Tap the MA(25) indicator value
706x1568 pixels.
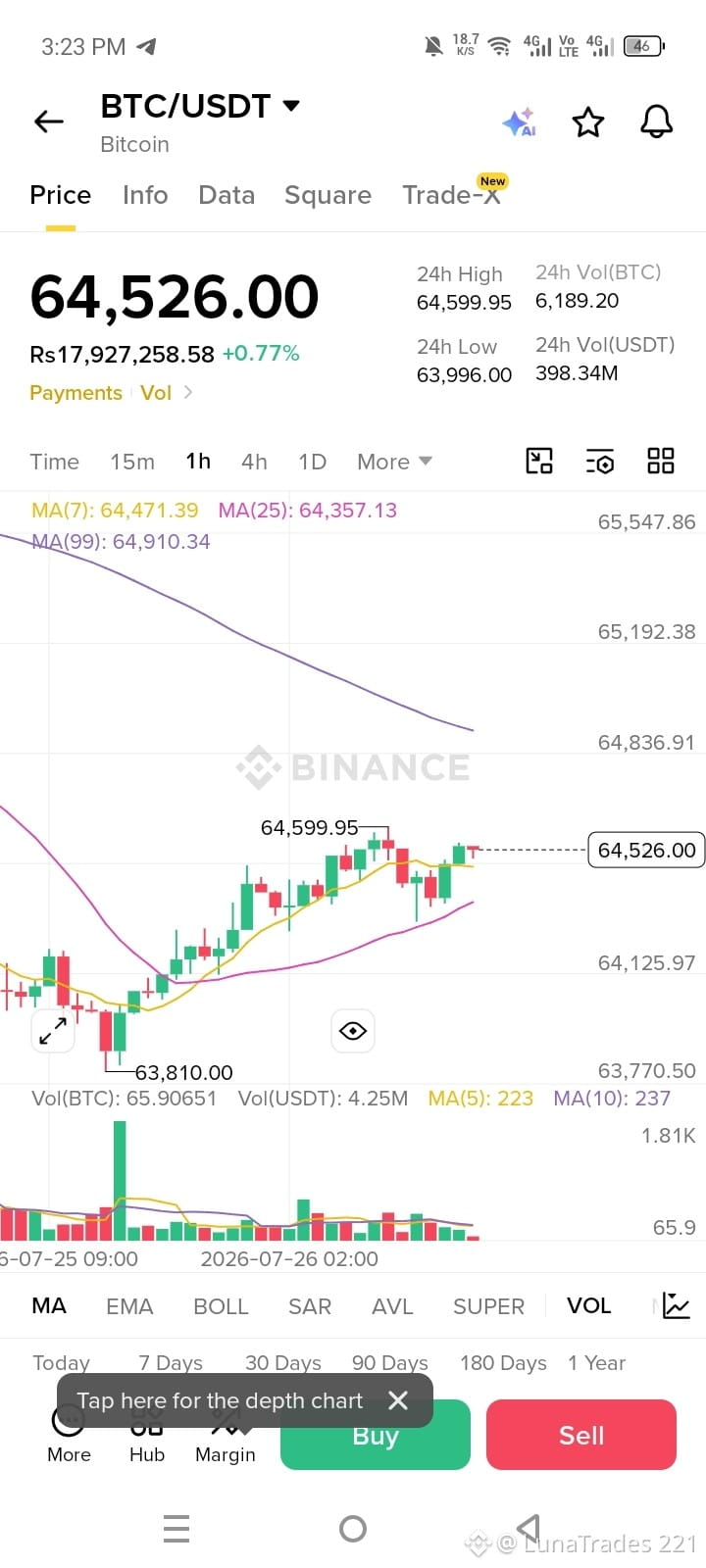307,510
